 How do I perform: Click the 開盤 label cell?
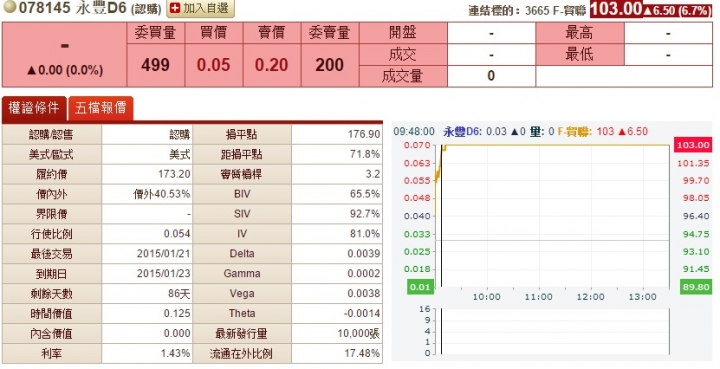(403, 33)
